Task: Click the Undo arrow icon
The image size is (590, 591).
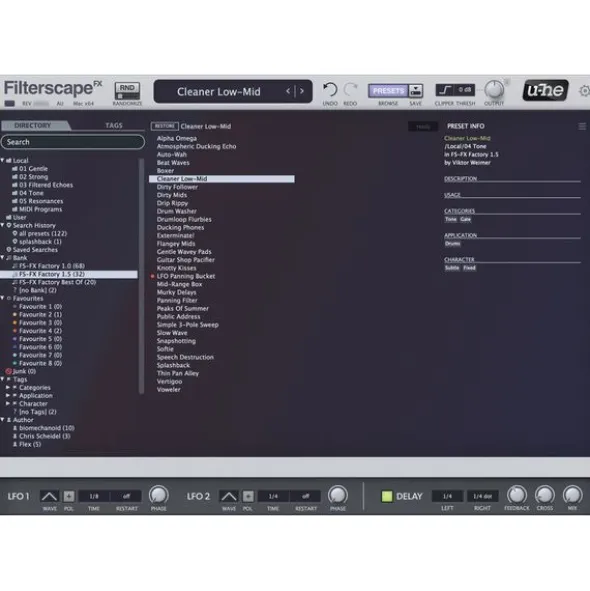Action: (x=329, y=90)
